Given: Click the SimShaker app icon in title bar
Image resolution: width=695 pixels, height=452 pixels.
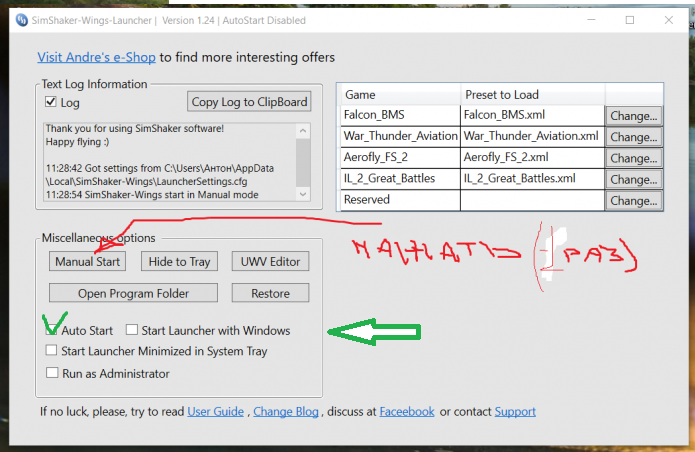Looking at the screenshot, I should tap(21, 20).
